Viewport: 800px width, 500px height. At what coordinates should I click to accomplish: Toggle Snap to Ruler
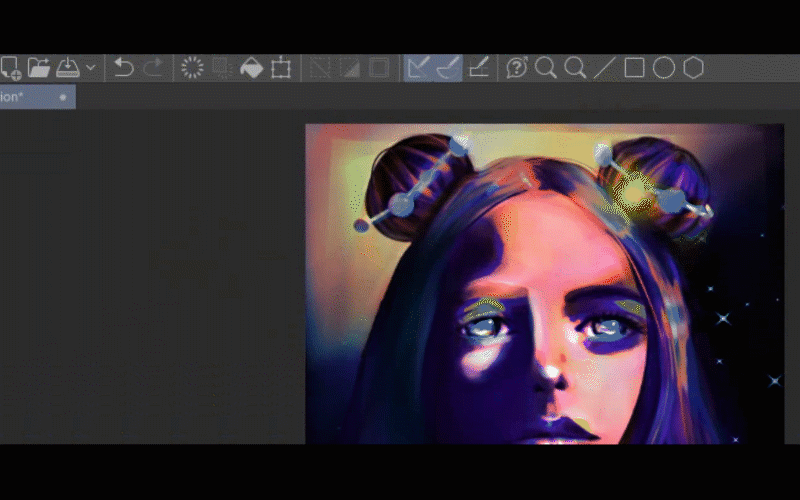tap(418, 68)
